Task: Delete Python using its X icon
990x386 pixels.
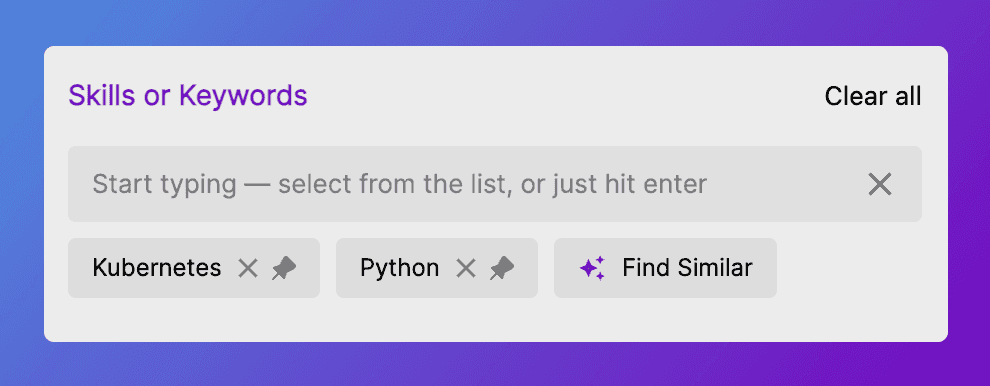Action: point(465,268)
